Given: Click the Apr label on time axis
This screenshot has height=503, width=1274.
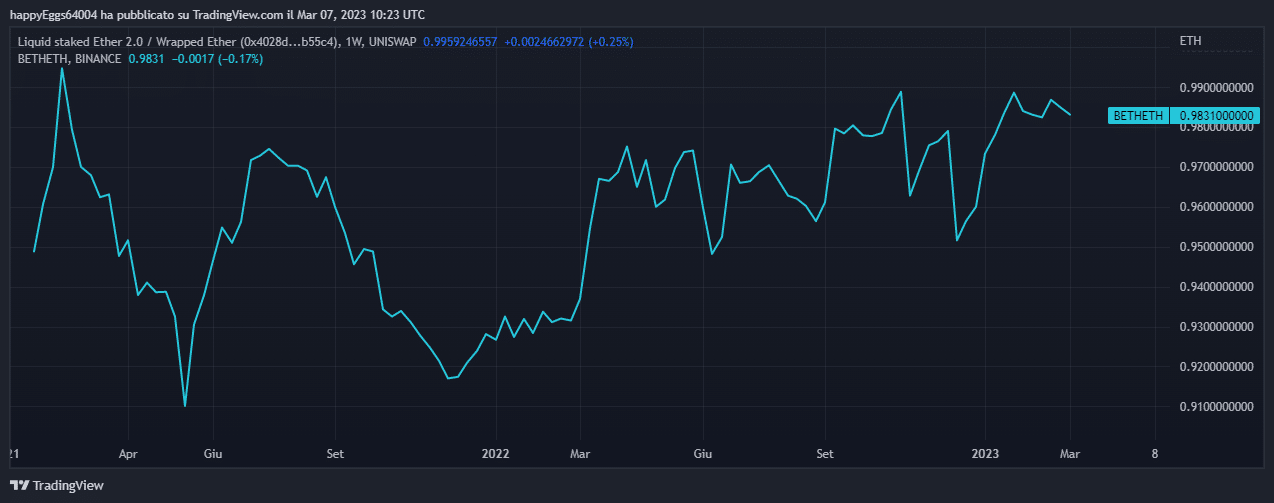Looking at the screenshot, I should pyautogui.click(x=128, y=453).
